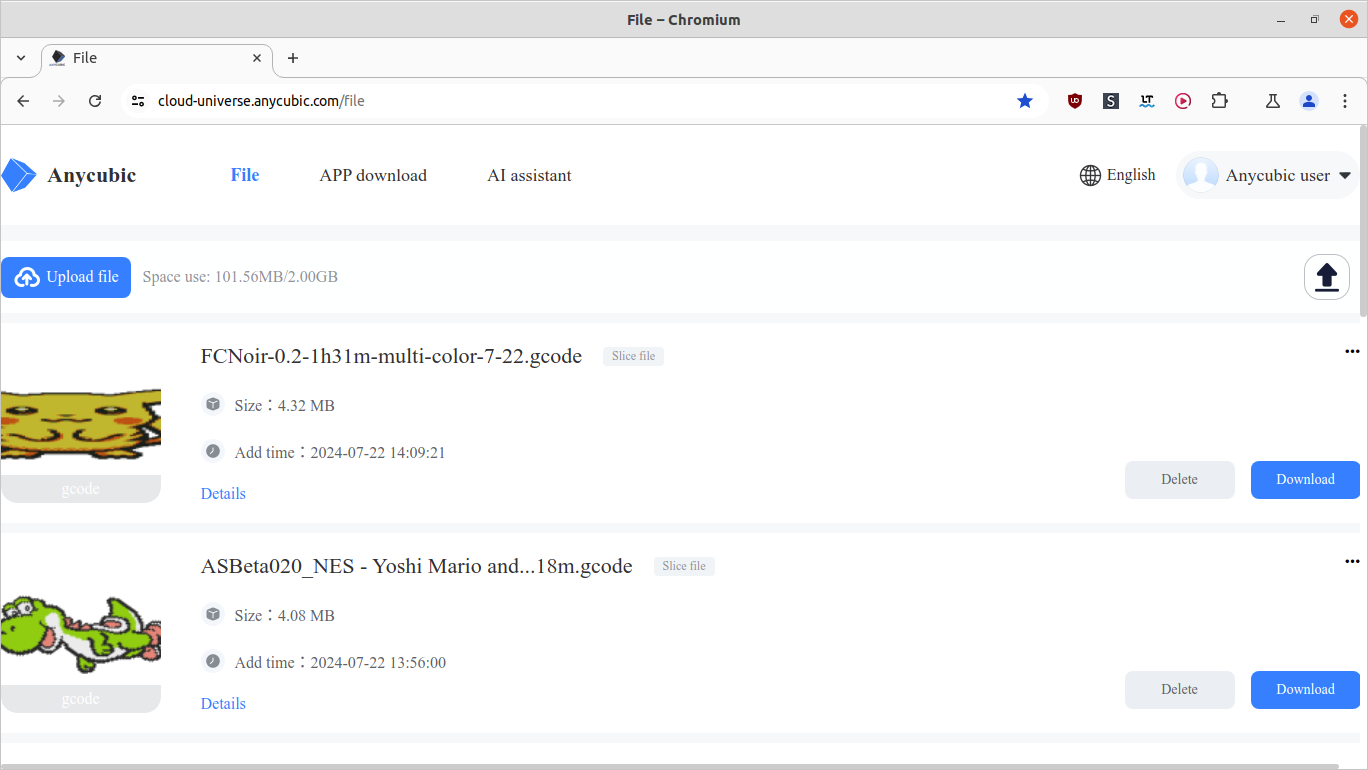
Task: Click the horizontal page scrollbar
Action: coord(670,766)
